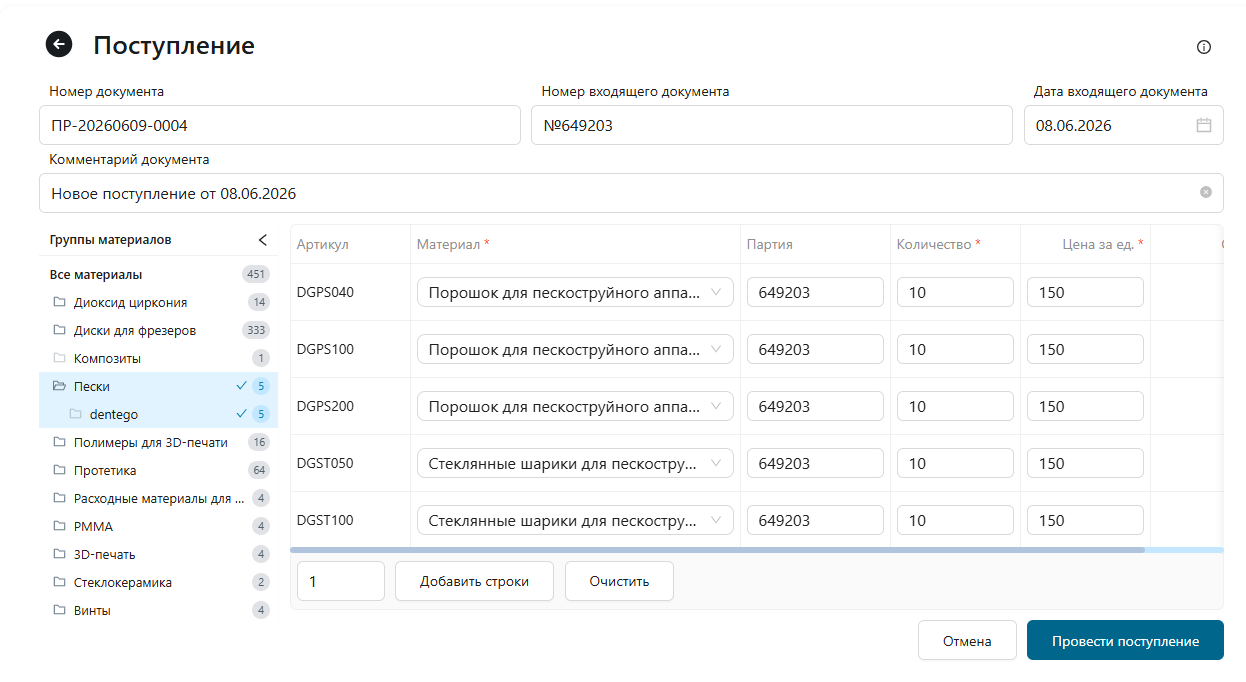This screenshot has width=1246, height=682.
Task: Open material dropdown for DGPS200
Action: pyautogui.click(x=575, y=406)
